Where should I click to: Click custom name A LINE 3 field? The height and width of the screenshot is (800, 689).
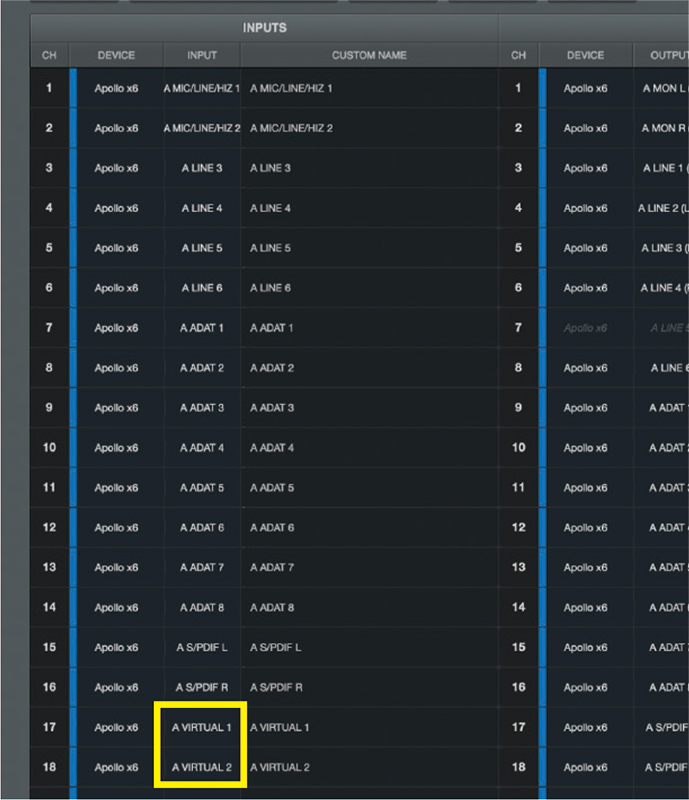(370, 168)
